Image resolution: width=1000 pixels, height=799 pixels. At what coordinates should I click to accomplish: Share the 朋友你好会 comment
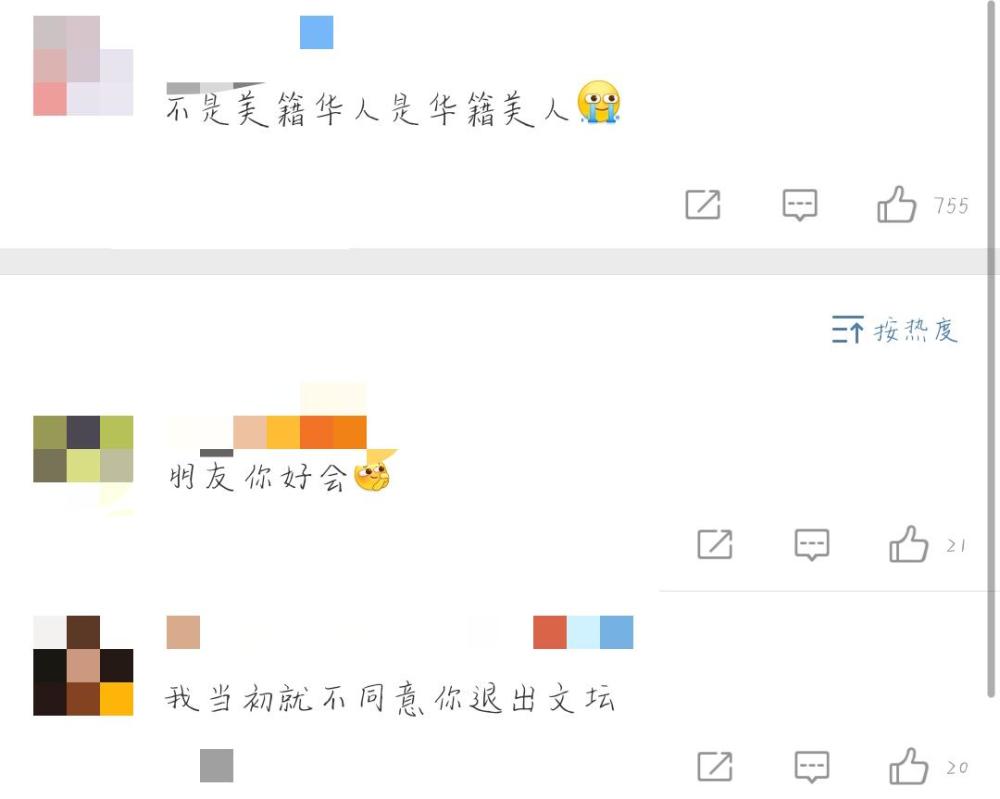(x=715, y=544)
